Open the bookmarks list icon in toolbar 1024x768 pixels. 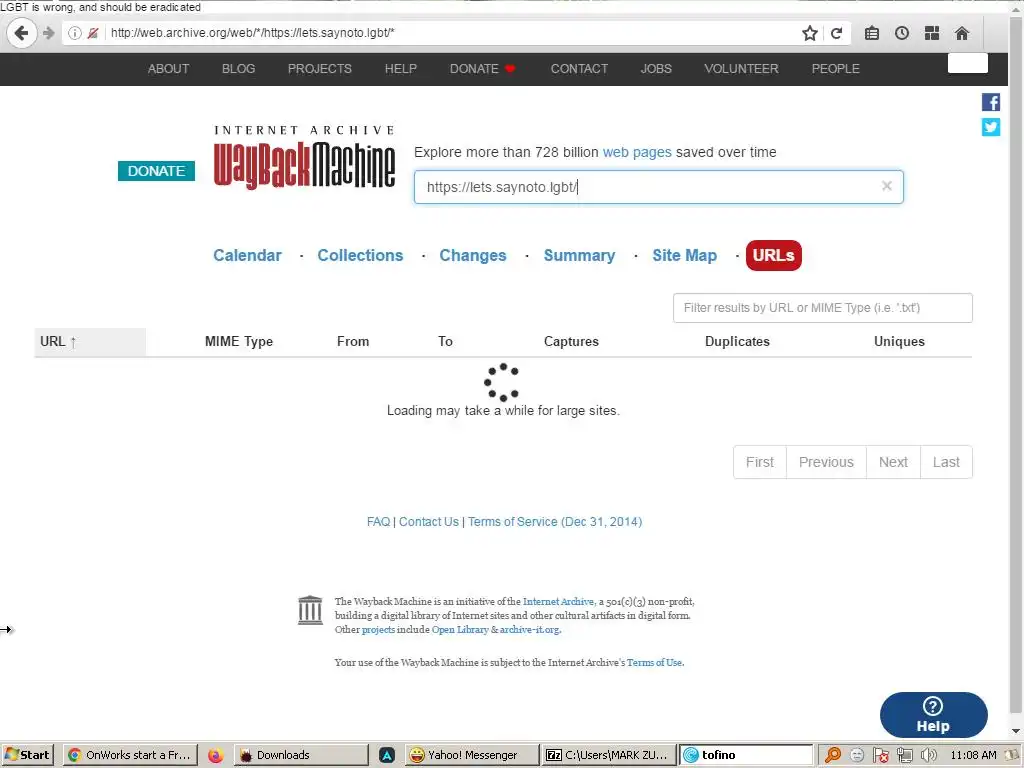(872, 33)
